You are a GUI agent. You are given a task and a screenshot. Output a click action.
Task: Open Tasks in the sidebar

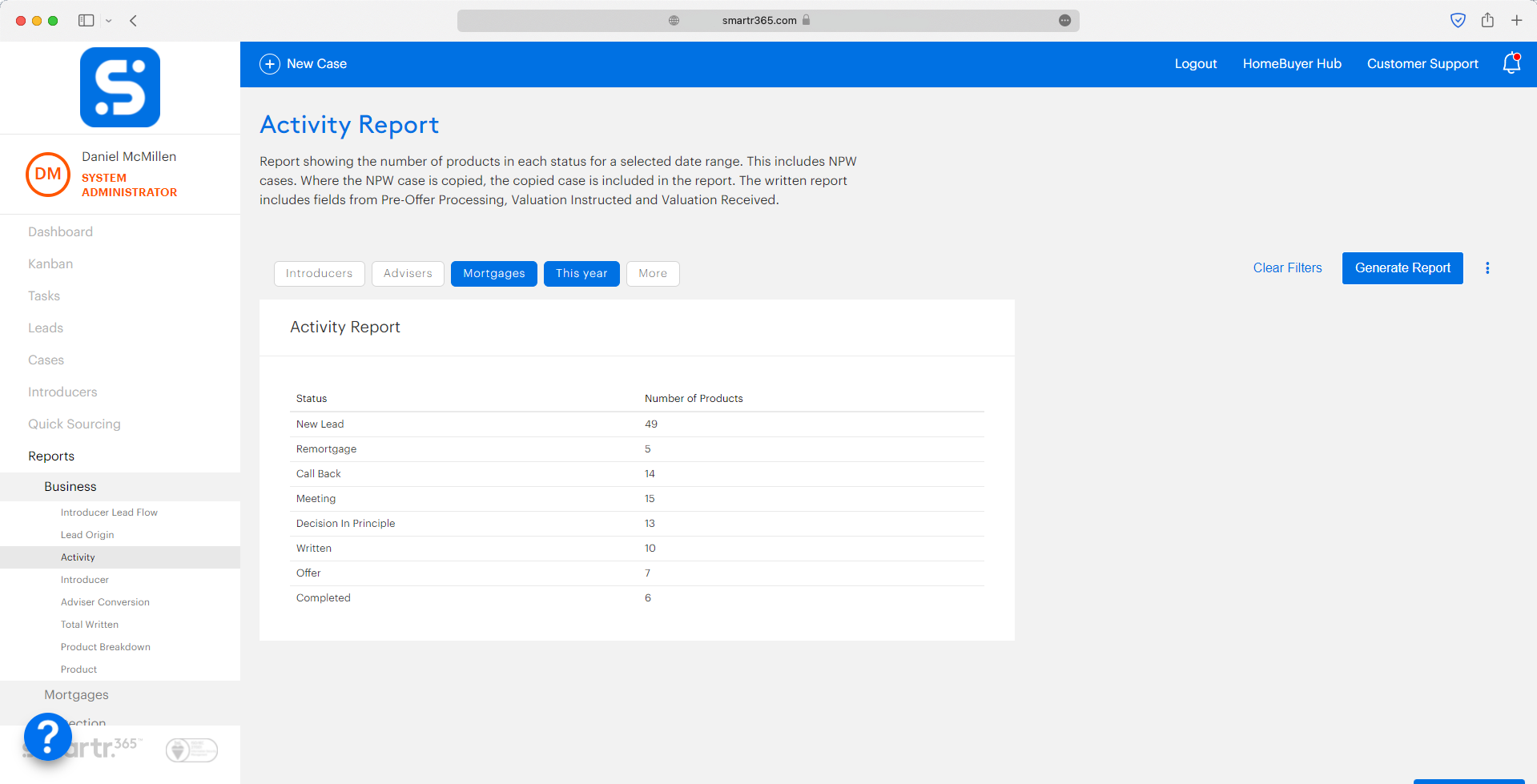(44, 296)
